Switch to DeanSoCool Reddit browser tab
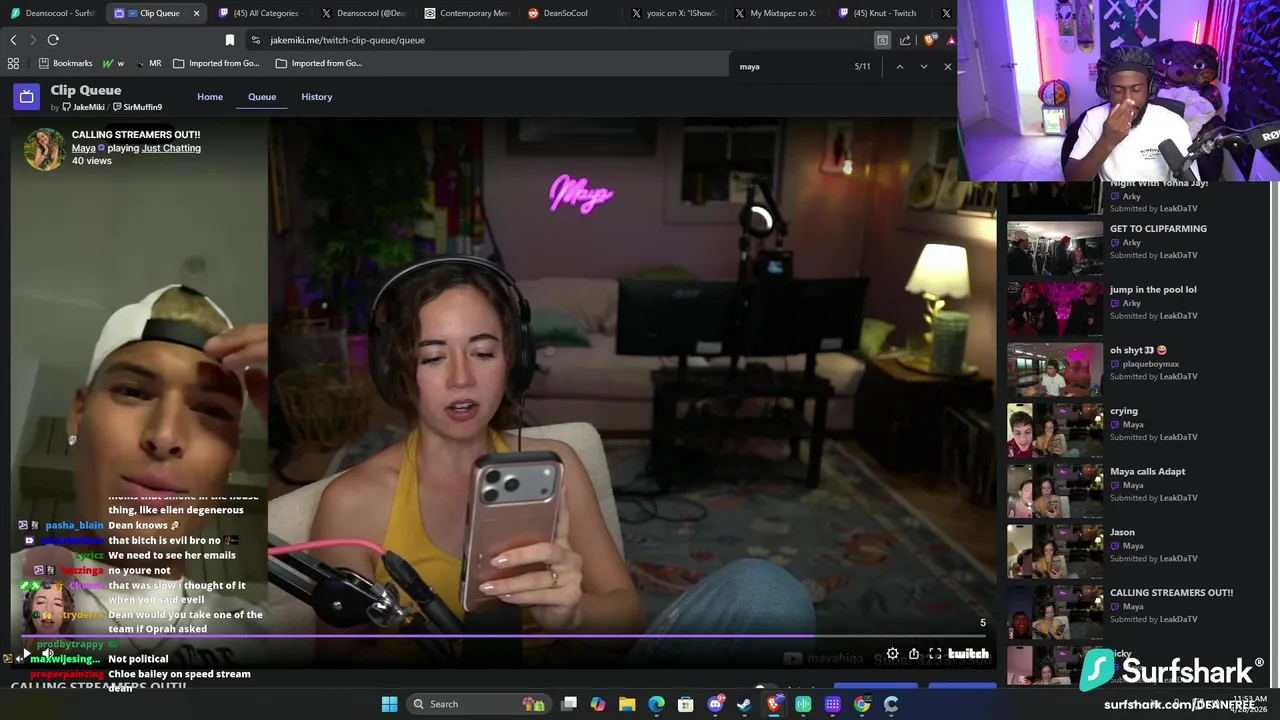The image size is (1280, 720). (570, 13)
